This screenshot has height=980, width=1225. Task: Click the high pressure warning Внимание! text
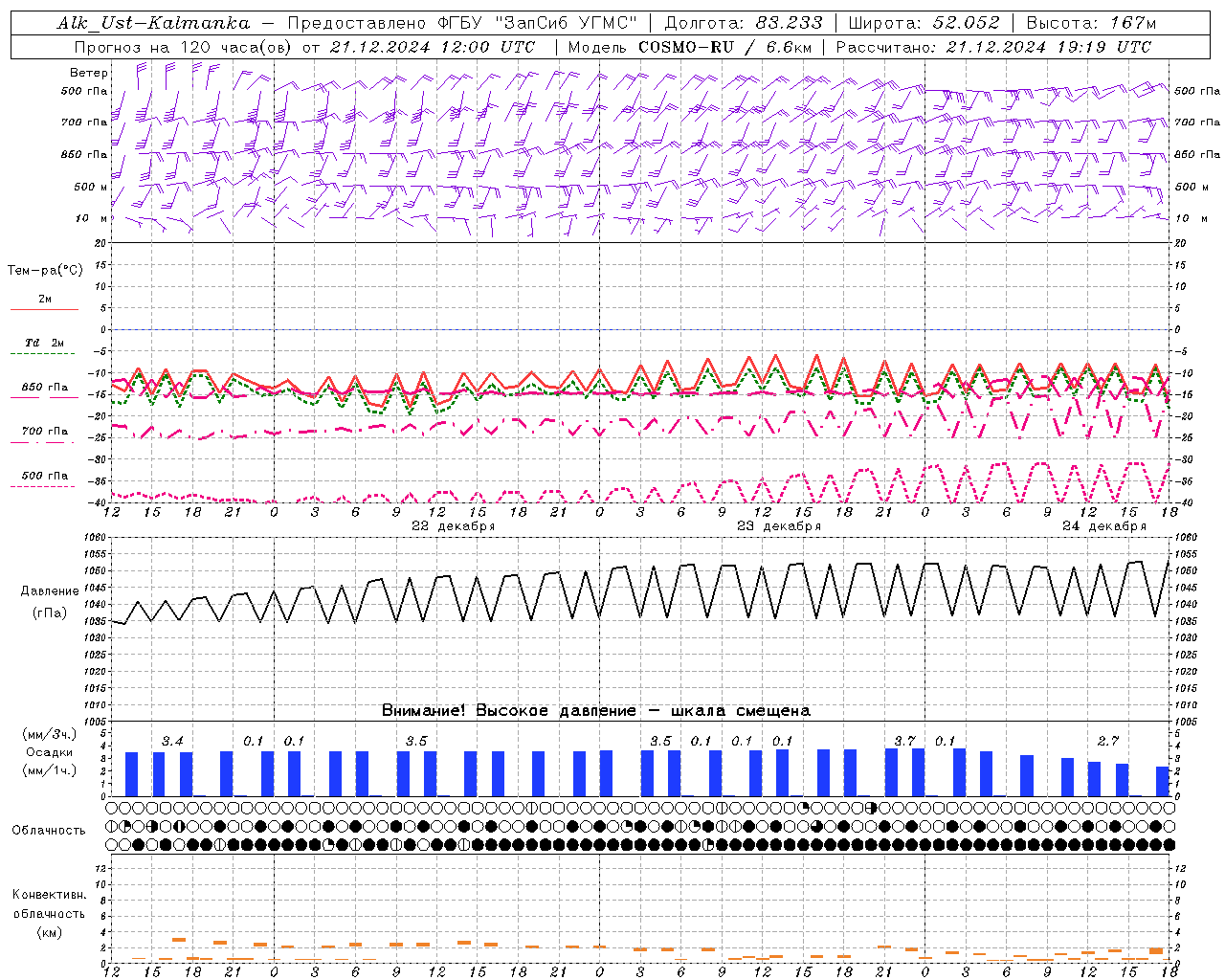click(596, 711)
